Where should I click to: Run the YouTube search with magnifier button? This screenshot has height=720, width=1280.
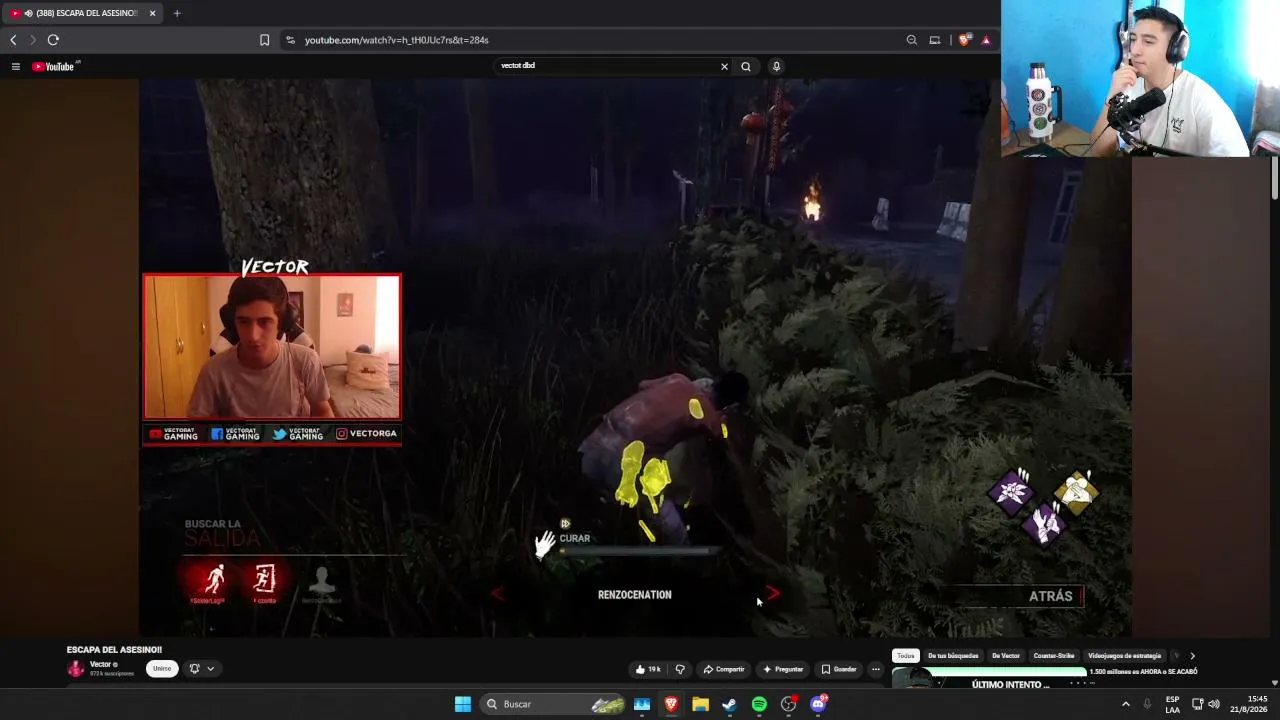pyautogui.click(x=746, y=66)
